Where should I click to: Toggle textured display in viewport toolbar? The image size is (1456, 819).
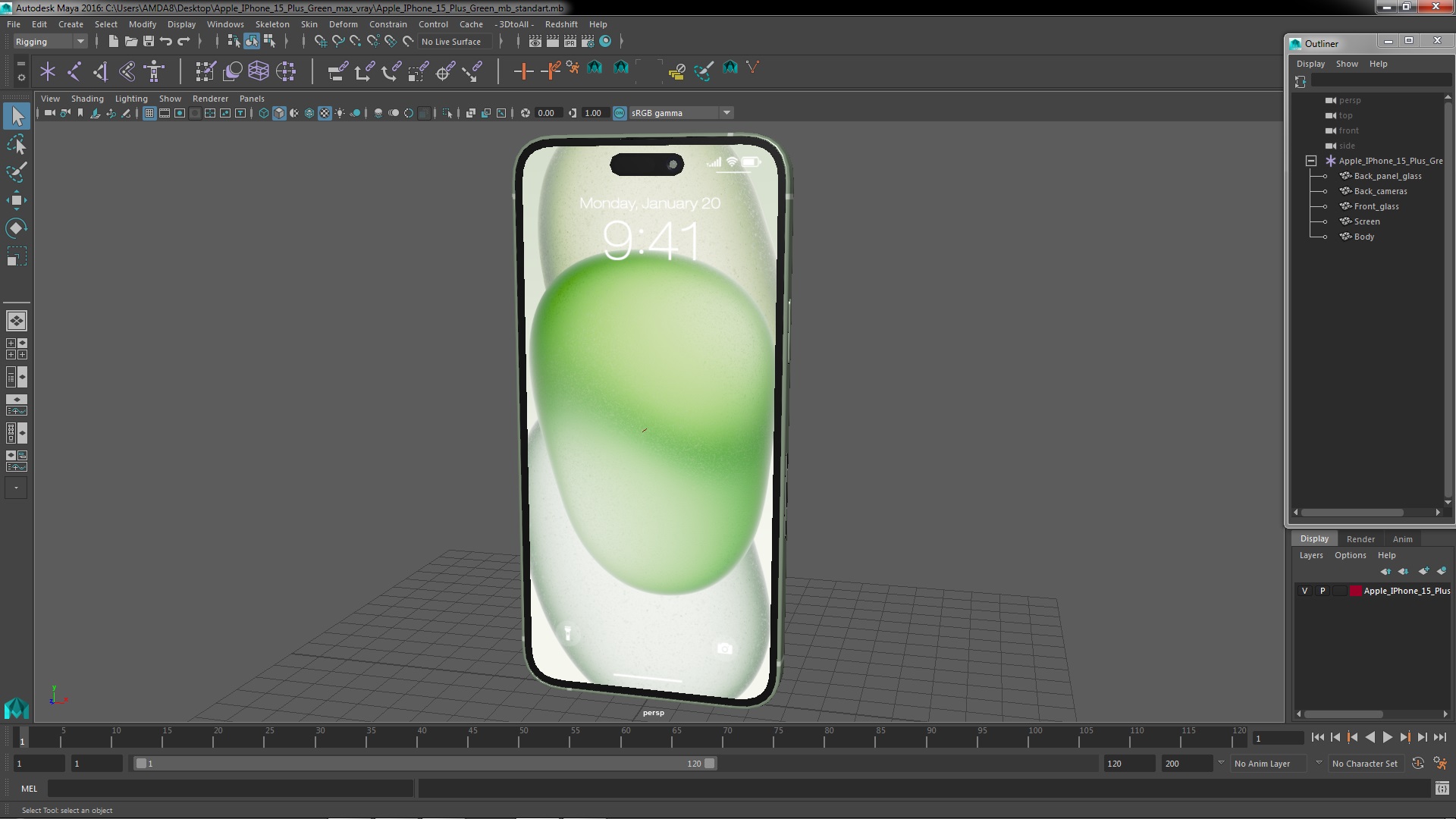point(325,113)
